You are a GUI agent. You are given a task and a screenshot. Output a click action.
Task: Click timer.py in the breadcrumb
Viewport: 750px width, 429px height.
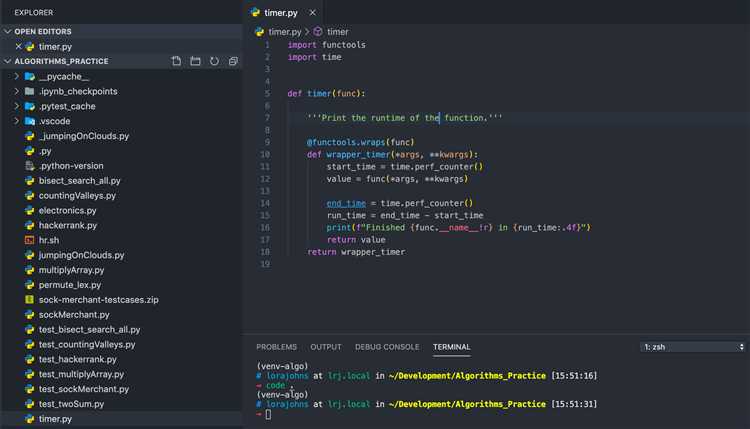[285, 32]
